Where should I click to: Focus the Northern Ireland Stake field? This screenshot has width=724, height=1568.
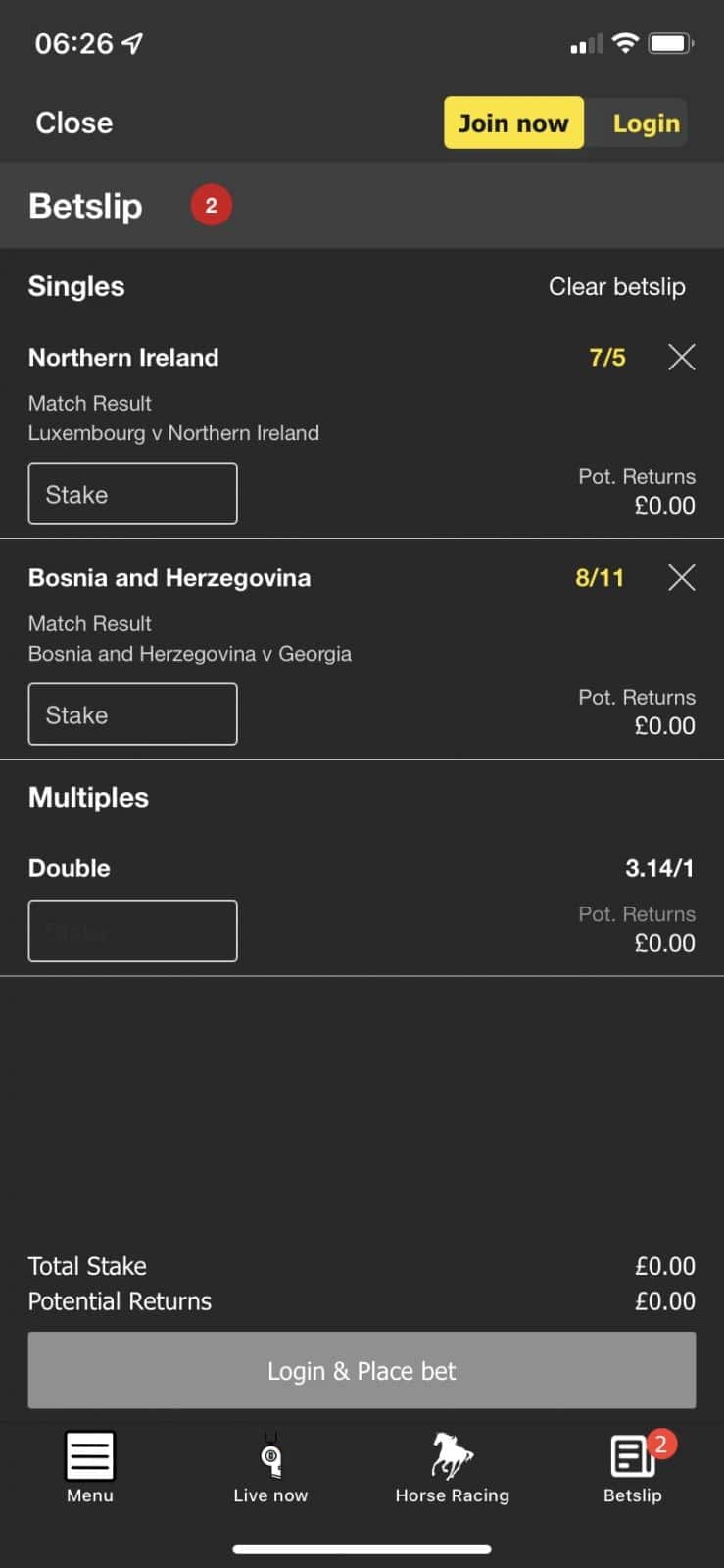click(x=132, y=494)
